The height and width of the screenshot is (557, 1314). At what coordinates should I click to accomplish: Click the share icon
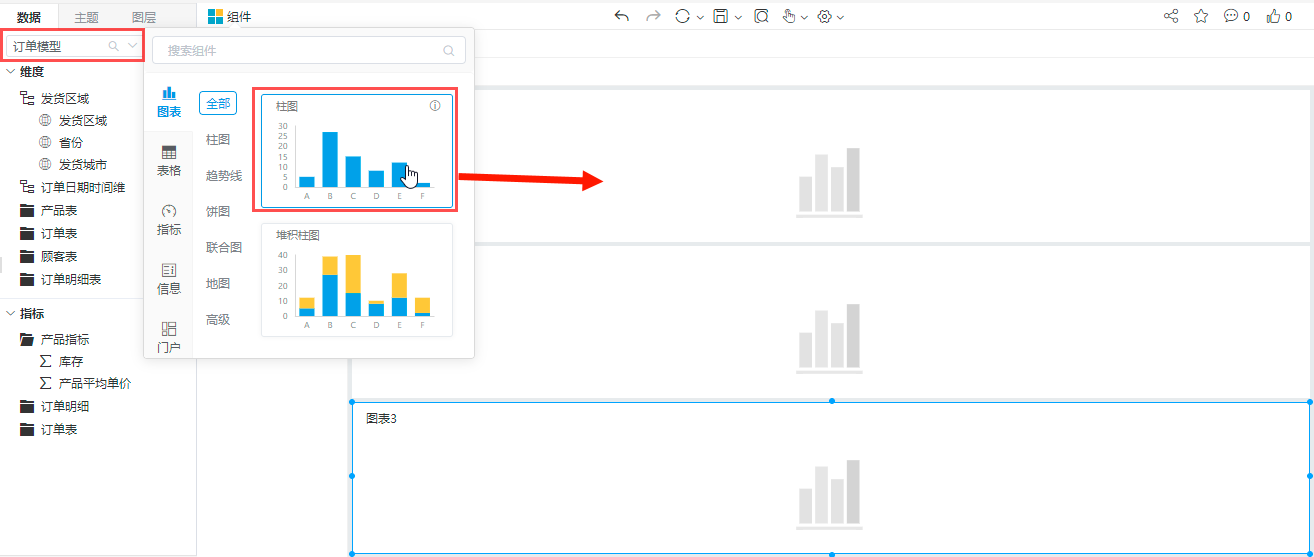1172,16
